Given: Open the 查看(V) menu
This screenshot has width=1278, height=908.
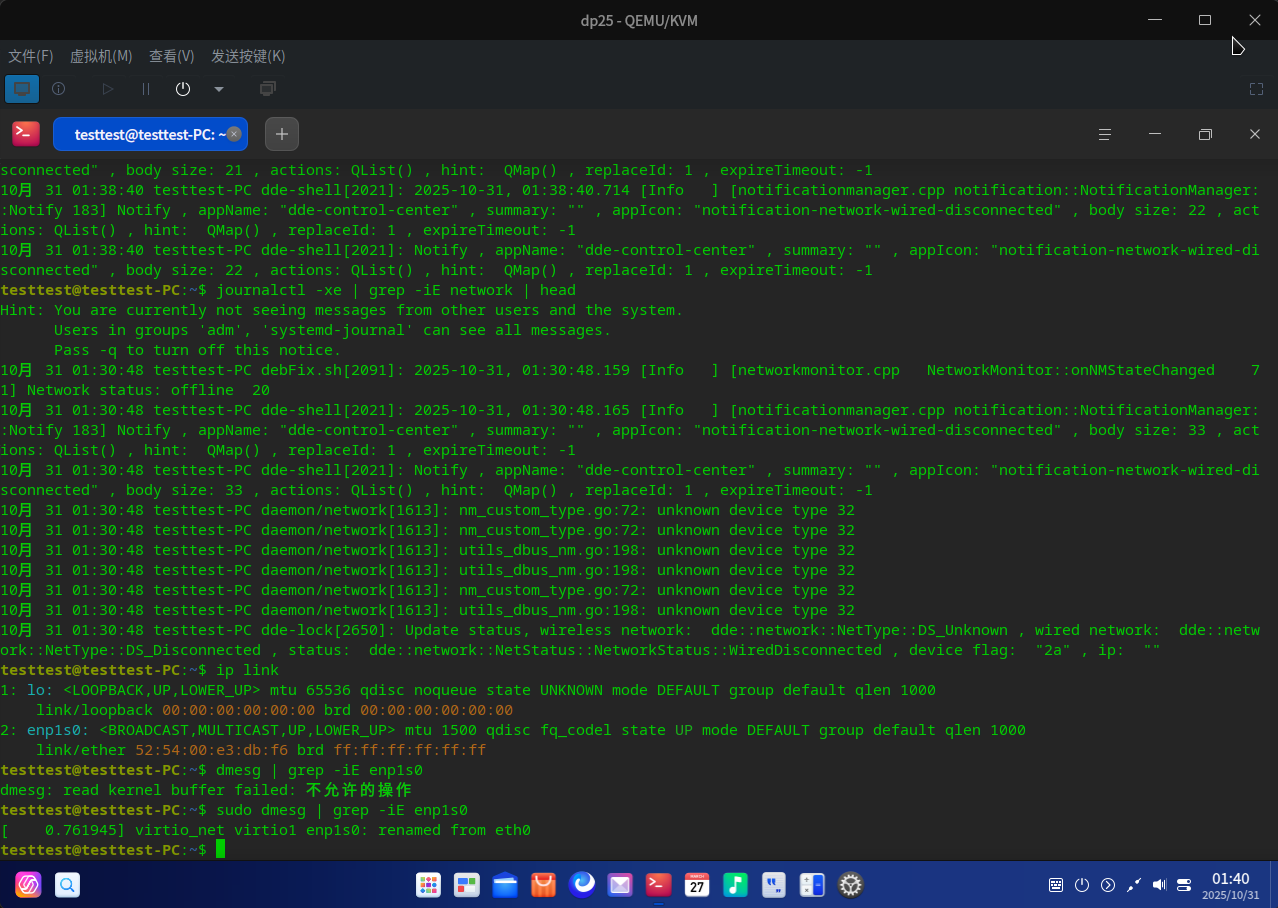Looking at the screenshot, I should click(x=172, y=57).
